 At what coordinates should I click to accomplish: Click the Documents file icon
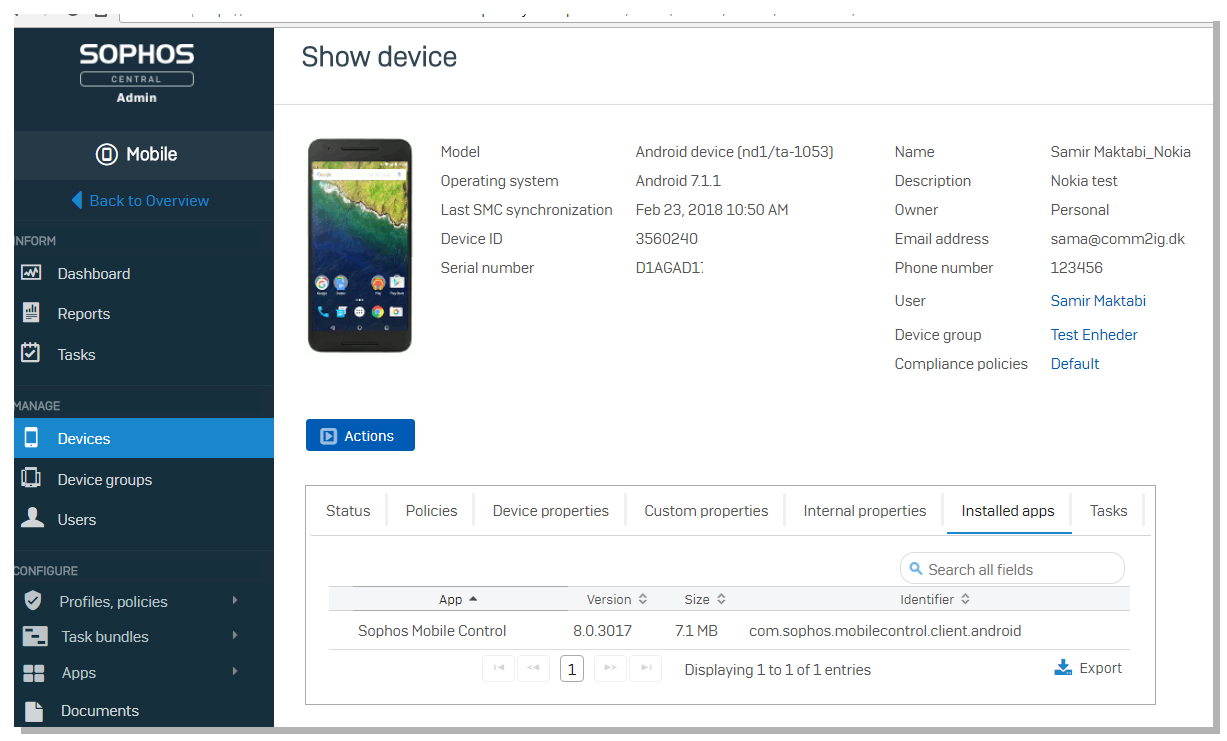pos(34,711)
